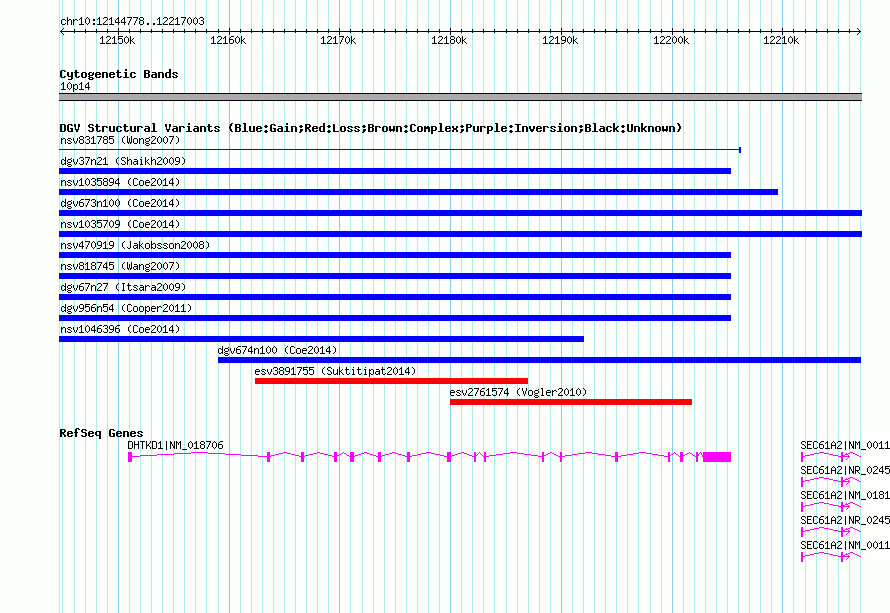
Task: Click the blue bar for dgv67n27
Action: click(x=395, y=297)
